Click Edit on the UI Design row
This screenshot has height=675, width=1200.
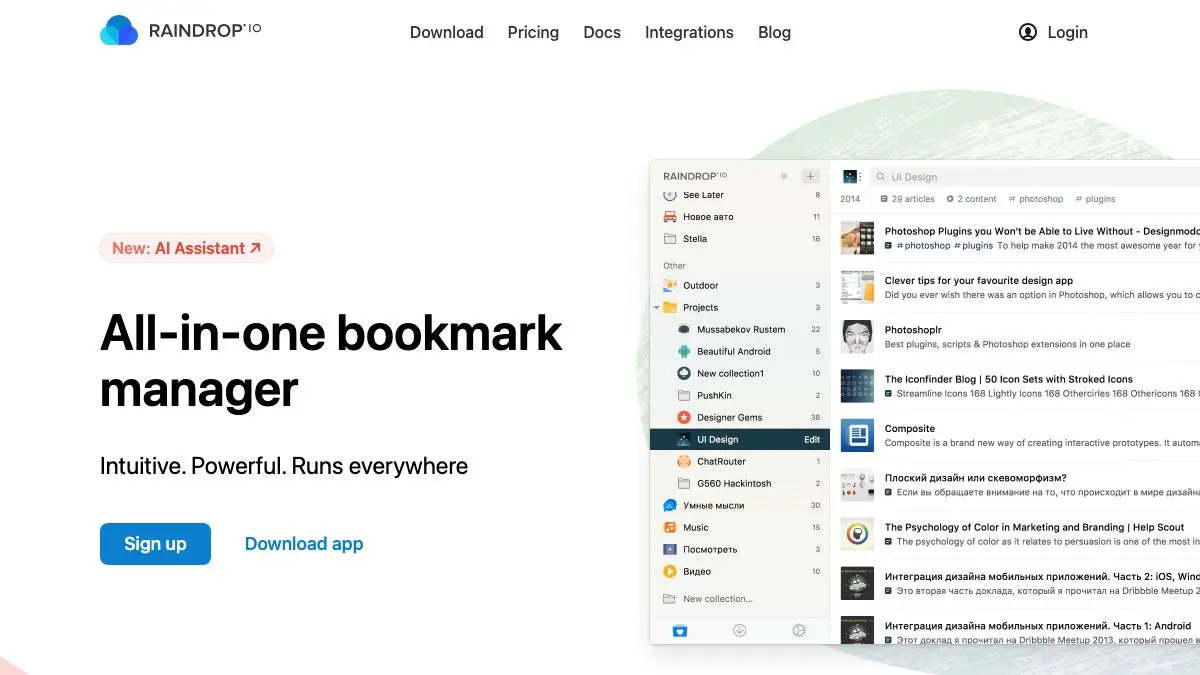pyautogui.click(x=812, y=440)
